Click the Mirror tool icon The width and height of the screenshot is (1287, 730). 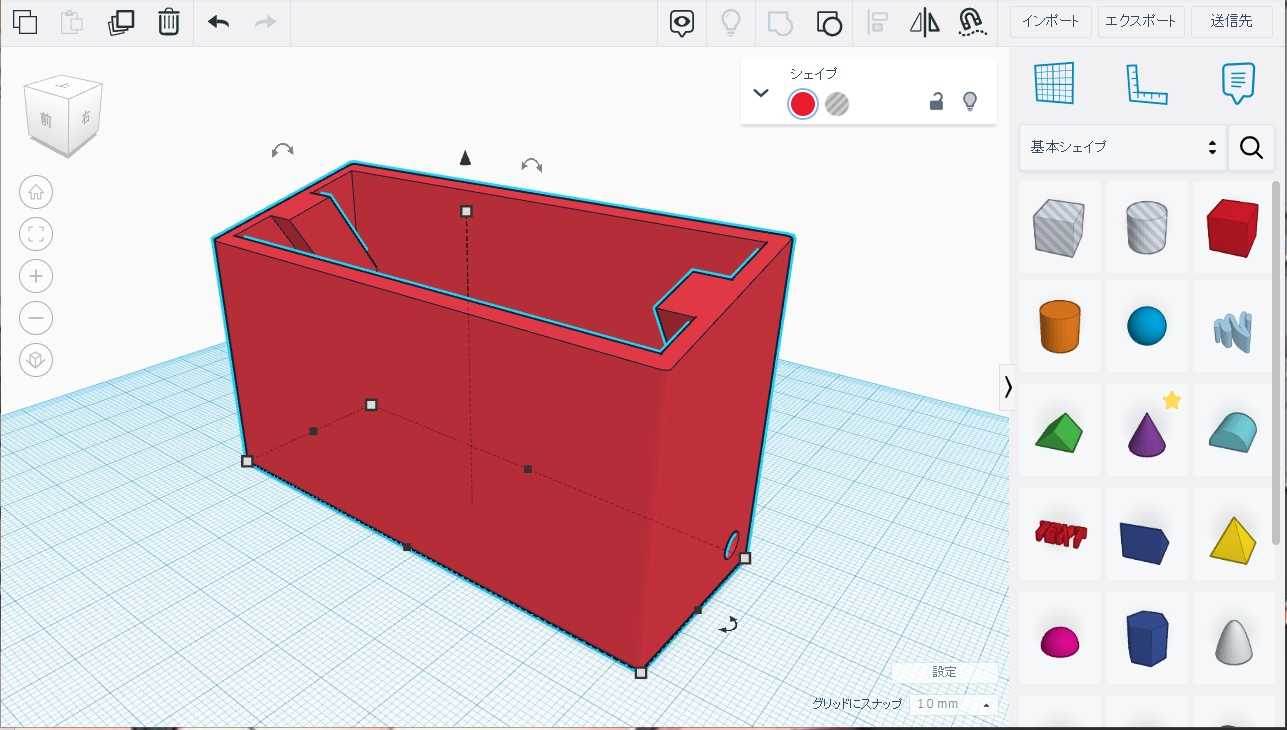pos(924,22)
